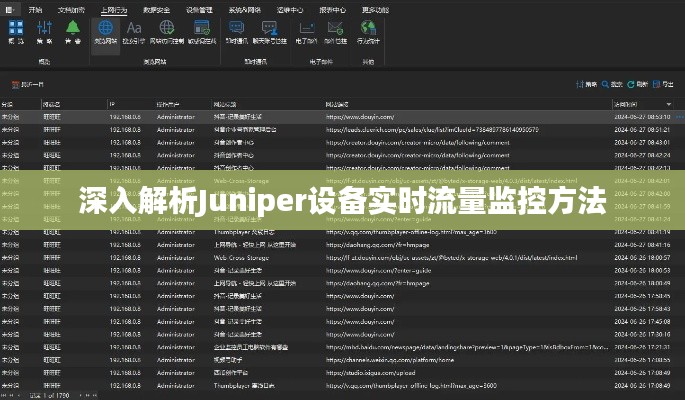Click 192.168.0.8 in the 08:51:21 row

(x=125, y=130)
